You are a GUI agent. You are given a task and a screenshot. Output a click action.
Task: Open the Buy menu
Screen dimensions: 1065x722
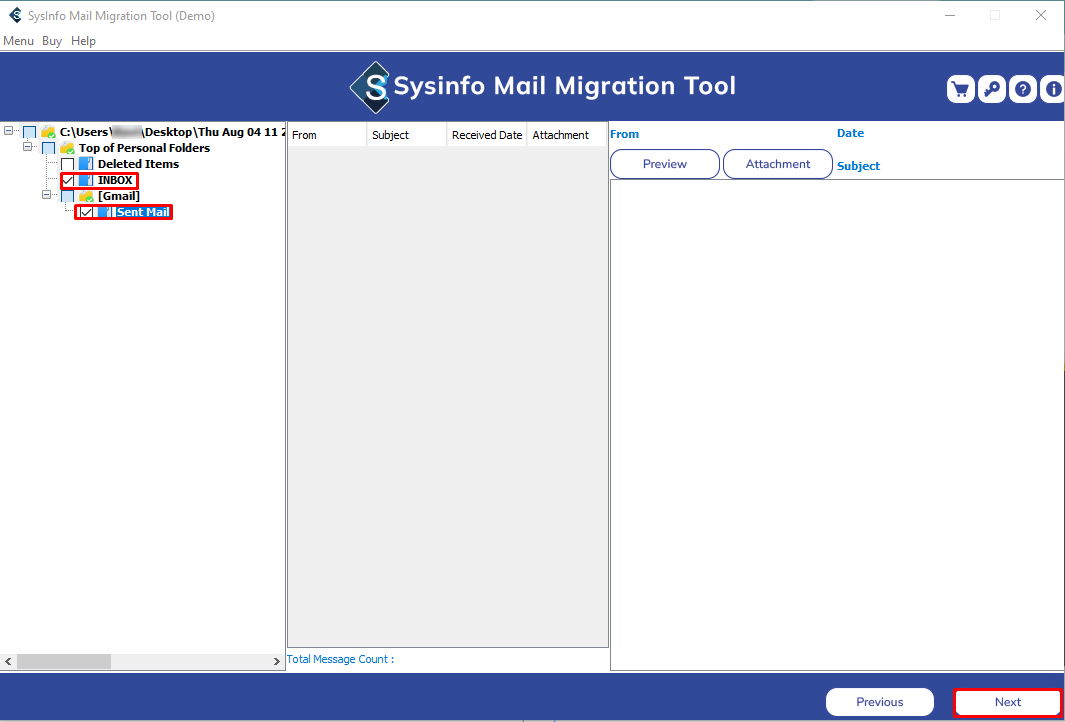pyautogui.click(x=52, y=41)
